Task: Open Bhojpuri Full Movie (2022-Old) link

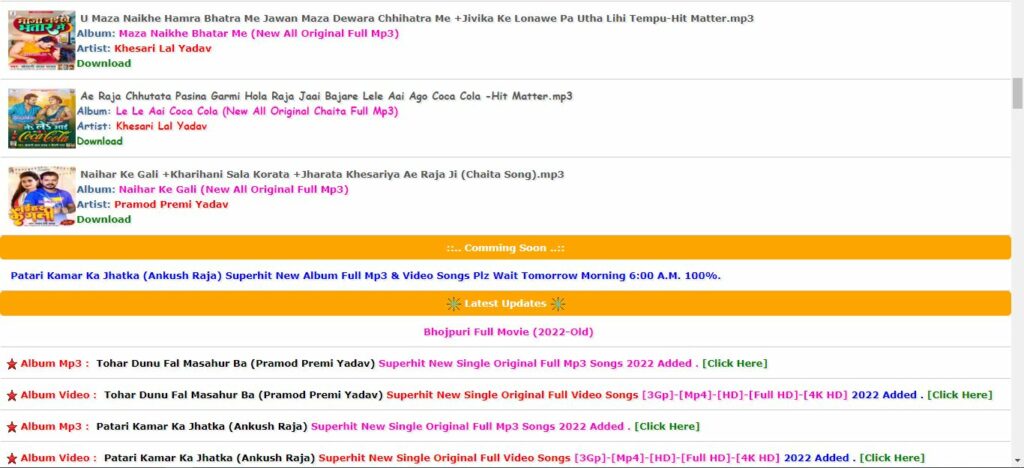Action: 508,332
